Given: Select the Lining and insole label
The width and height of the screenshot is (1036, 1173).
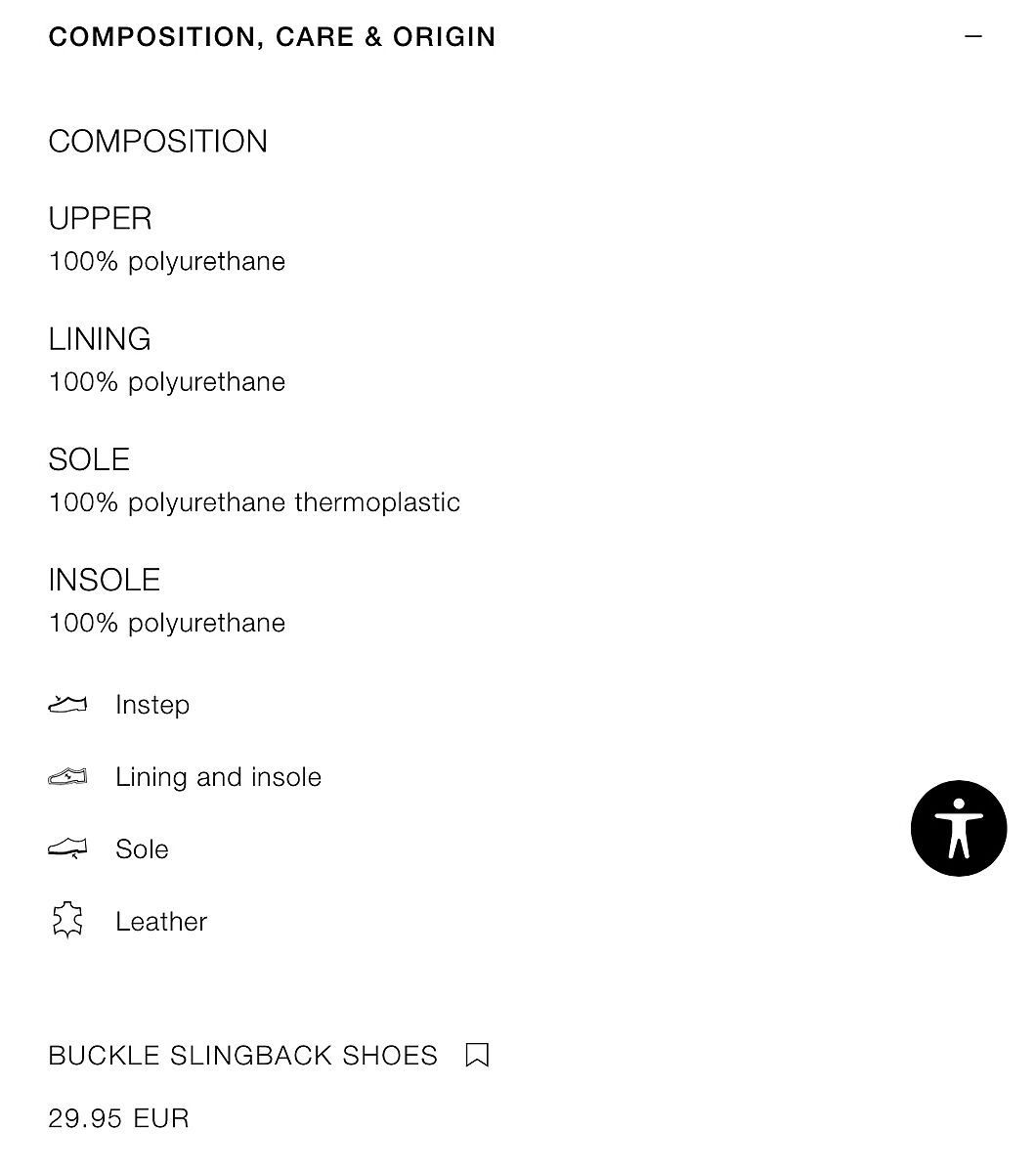Looking at the screenshot, I should tap(218, 777).
